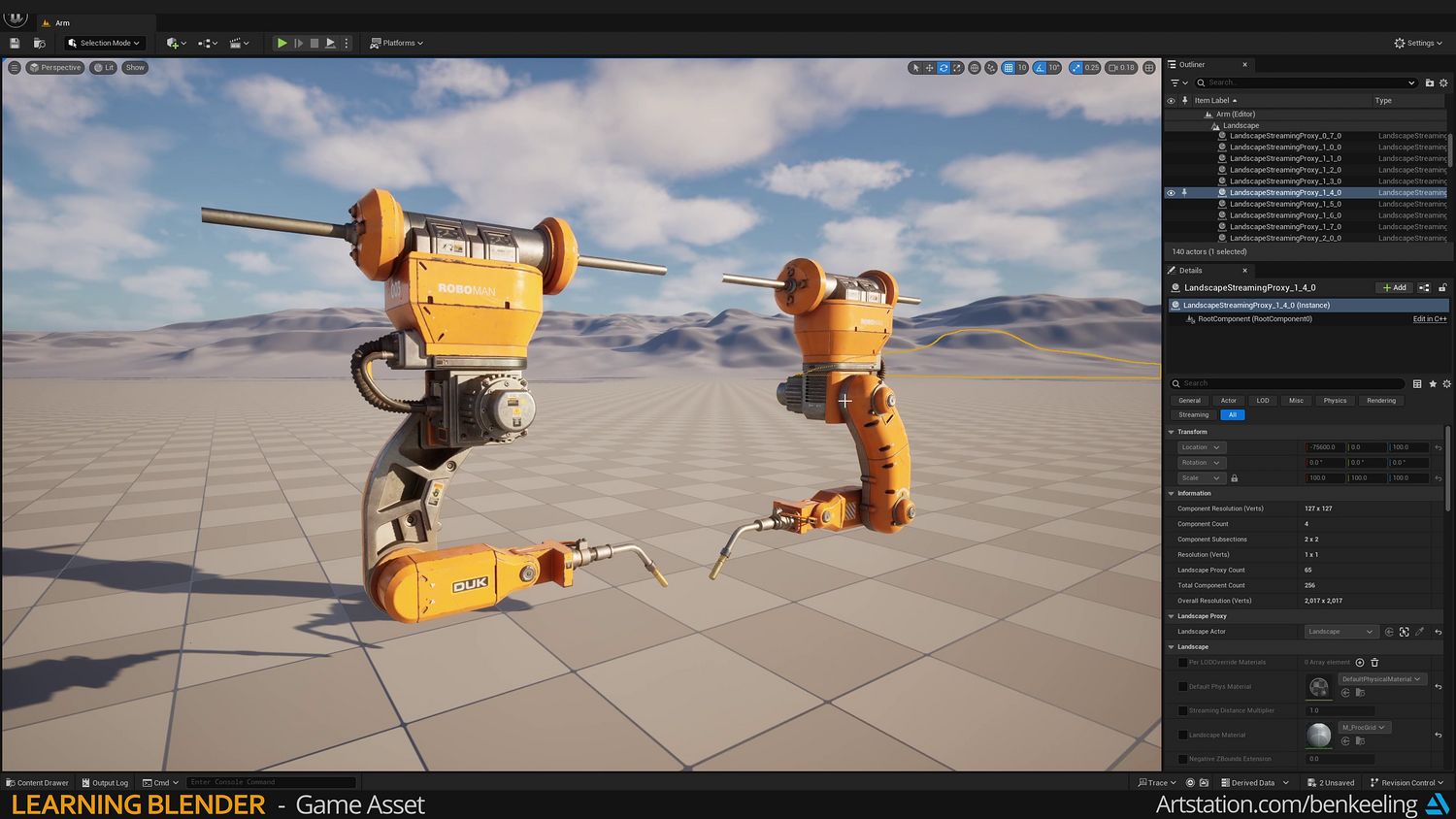This screenshot has height=819, width=1456.
Task: Open the viewport options hamburger menu
Action: 14,68
